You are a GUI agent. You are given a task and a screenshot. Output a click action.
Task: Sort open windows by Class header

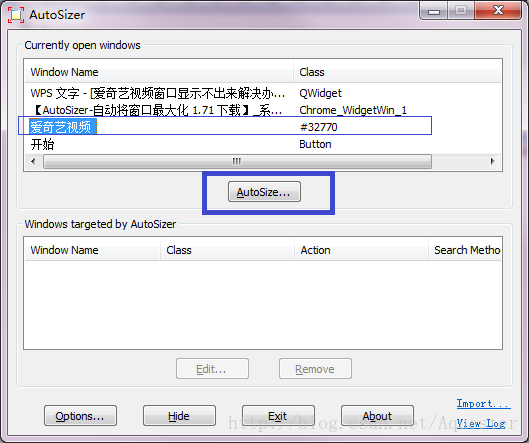[x=397, y=72]
